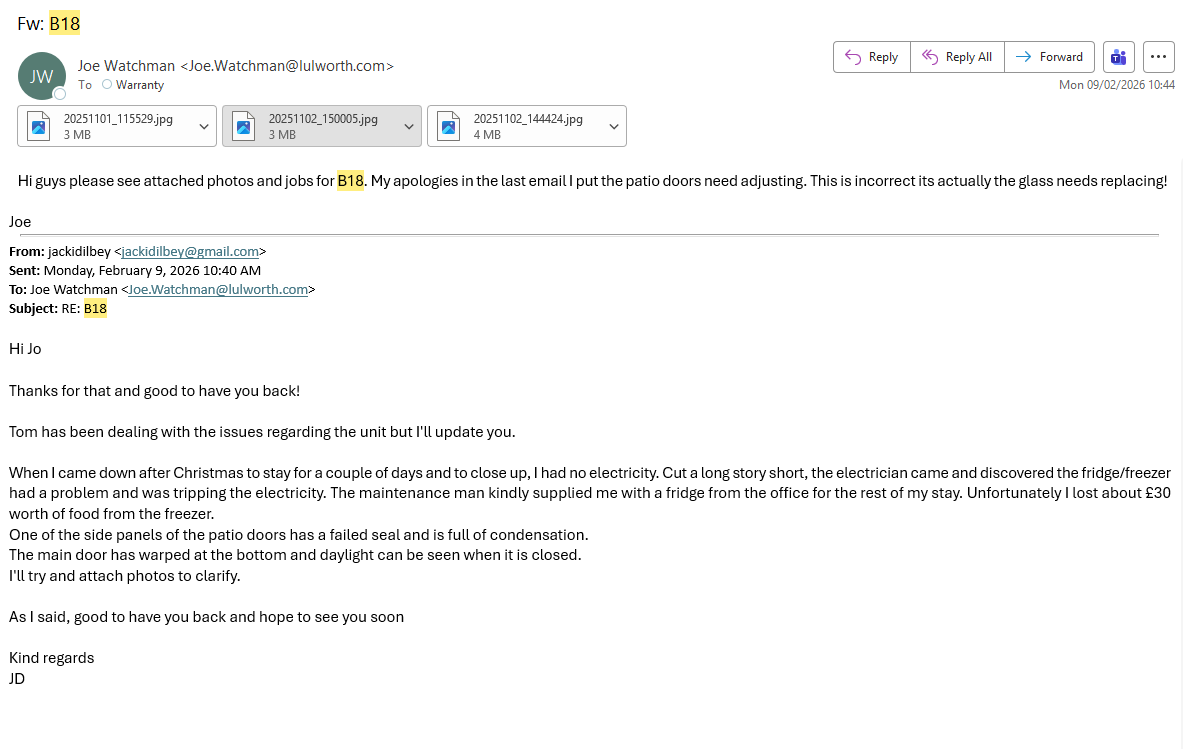1183x749 pixels.
Task: Click the presence status circle beside Warranty
Action: 107,85
